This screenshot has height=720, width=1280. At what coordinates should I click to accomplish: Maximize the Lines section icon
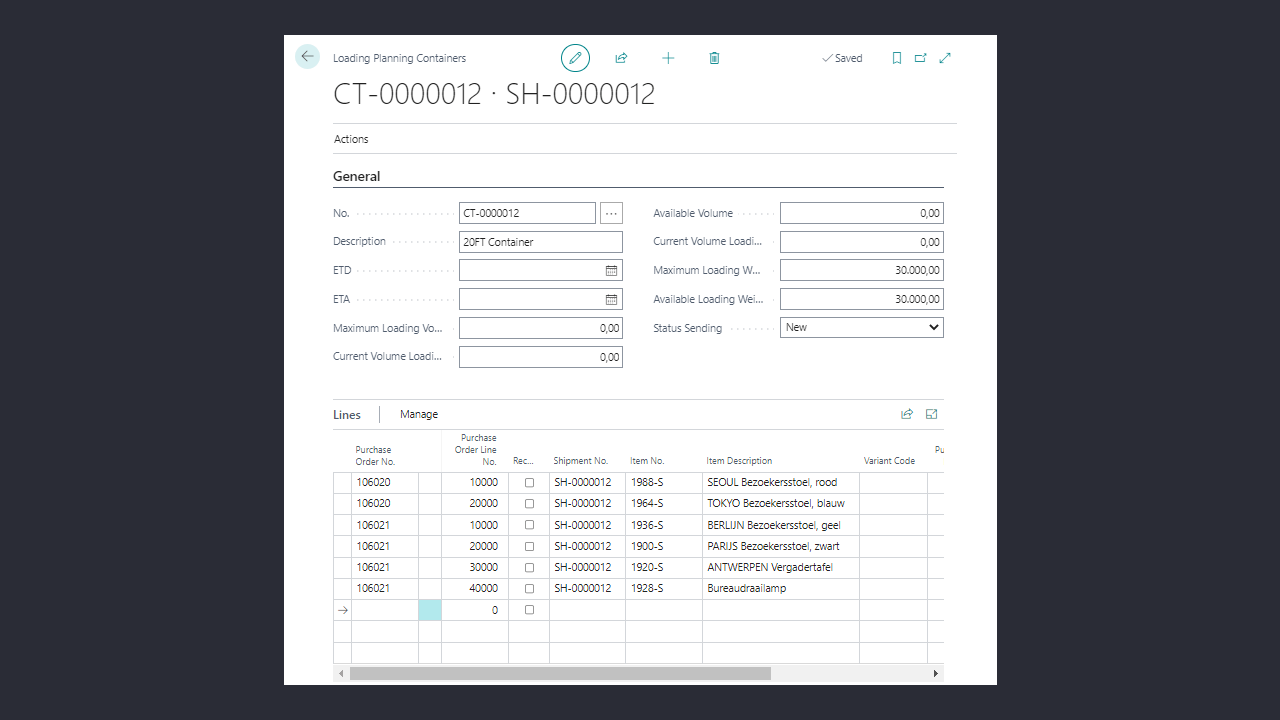[x=932, y=414]
